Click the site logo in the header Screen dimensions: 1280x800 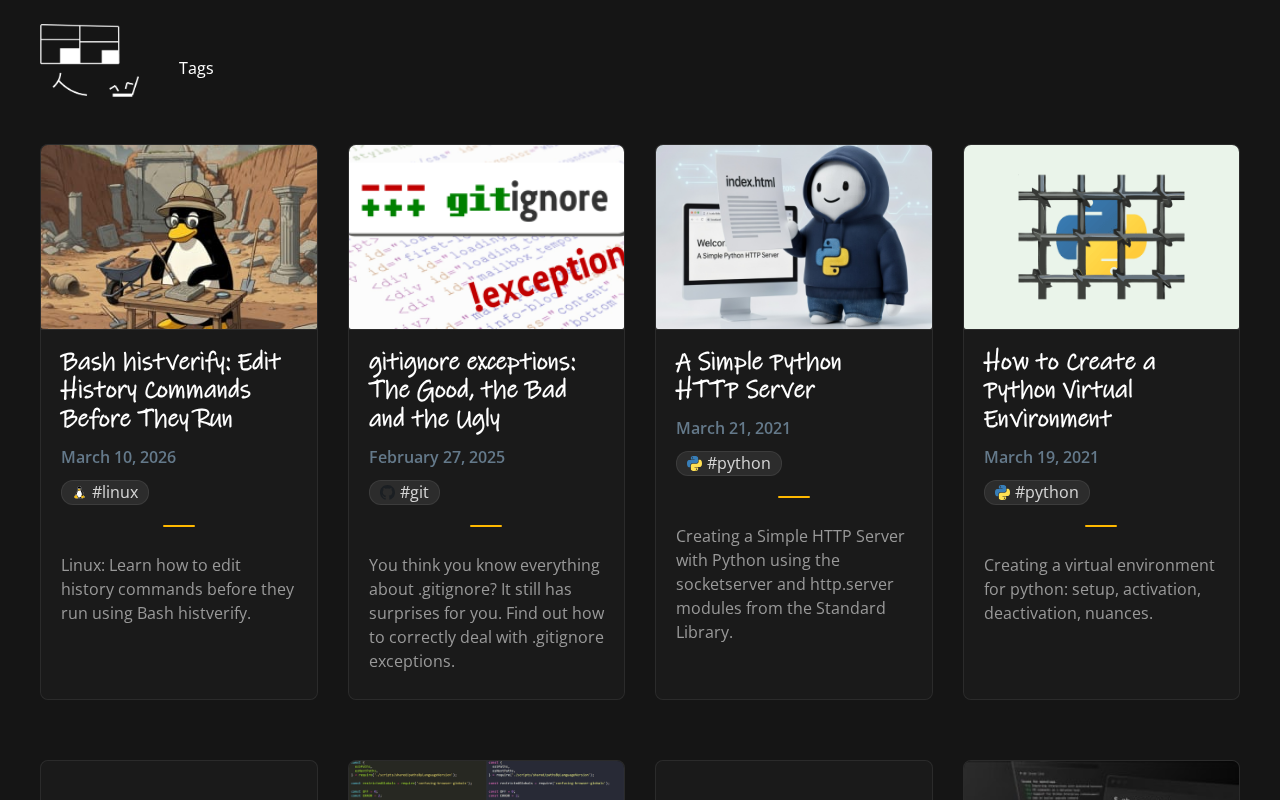click(x=90, y=61)
